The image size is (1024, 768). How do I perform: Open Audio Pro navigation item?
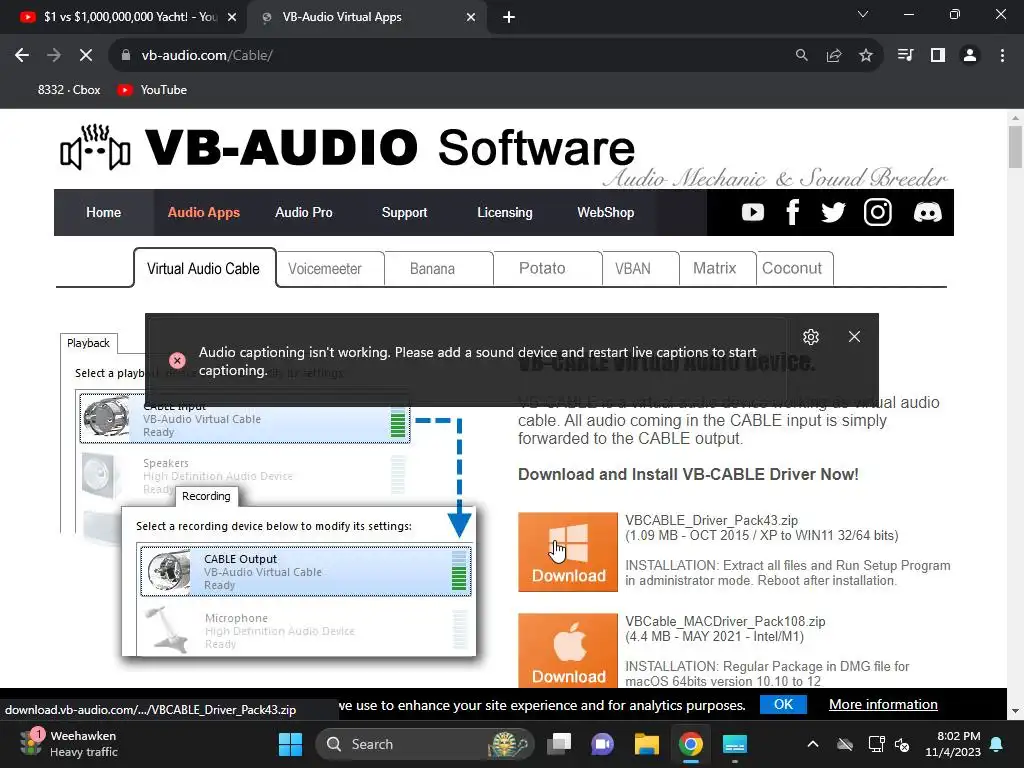pos(304,212)
